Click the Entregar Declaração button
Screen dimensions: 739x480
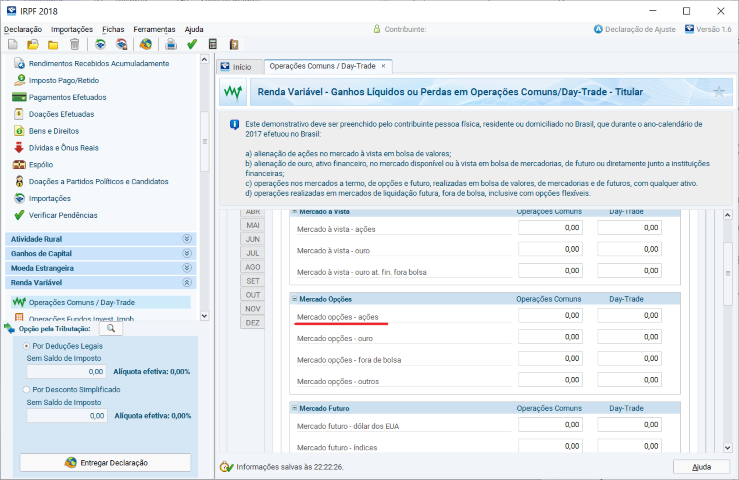click(105, 462)
